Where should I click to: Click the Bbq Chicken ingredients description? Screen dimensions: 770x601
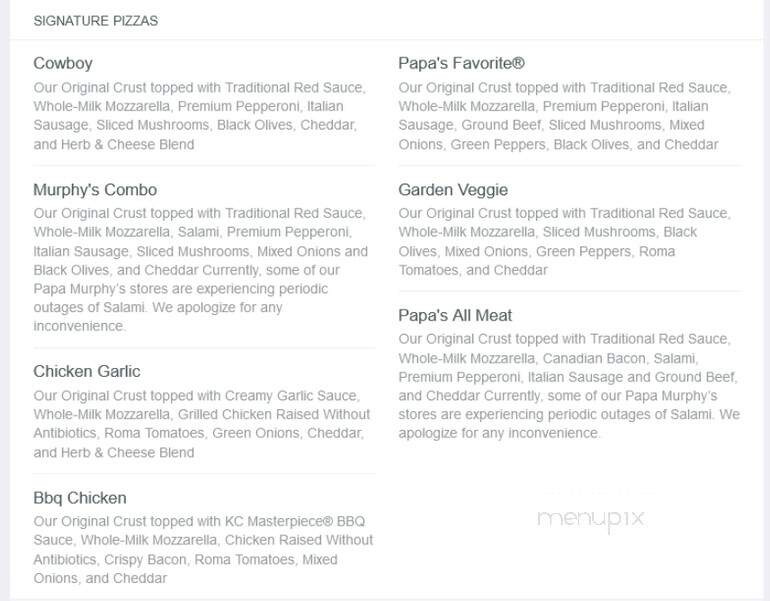[203, 549]
